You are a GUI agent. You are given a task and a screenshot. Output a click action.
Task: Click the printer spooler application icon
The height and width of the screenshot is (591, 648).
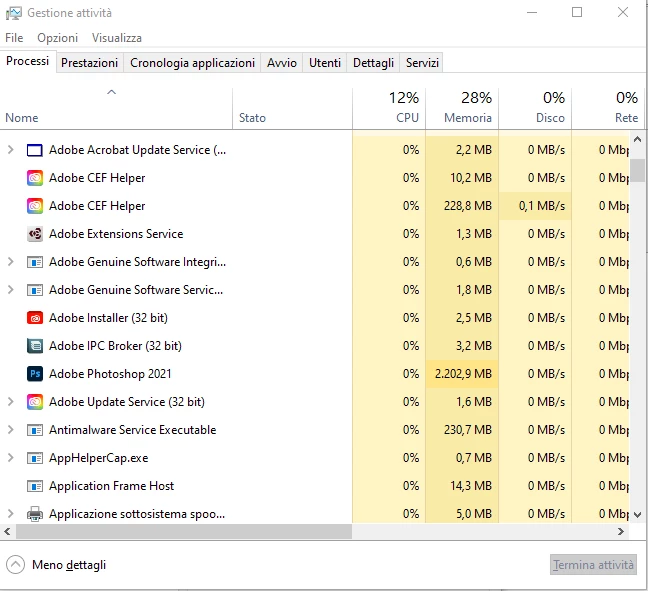click(35, 514)
